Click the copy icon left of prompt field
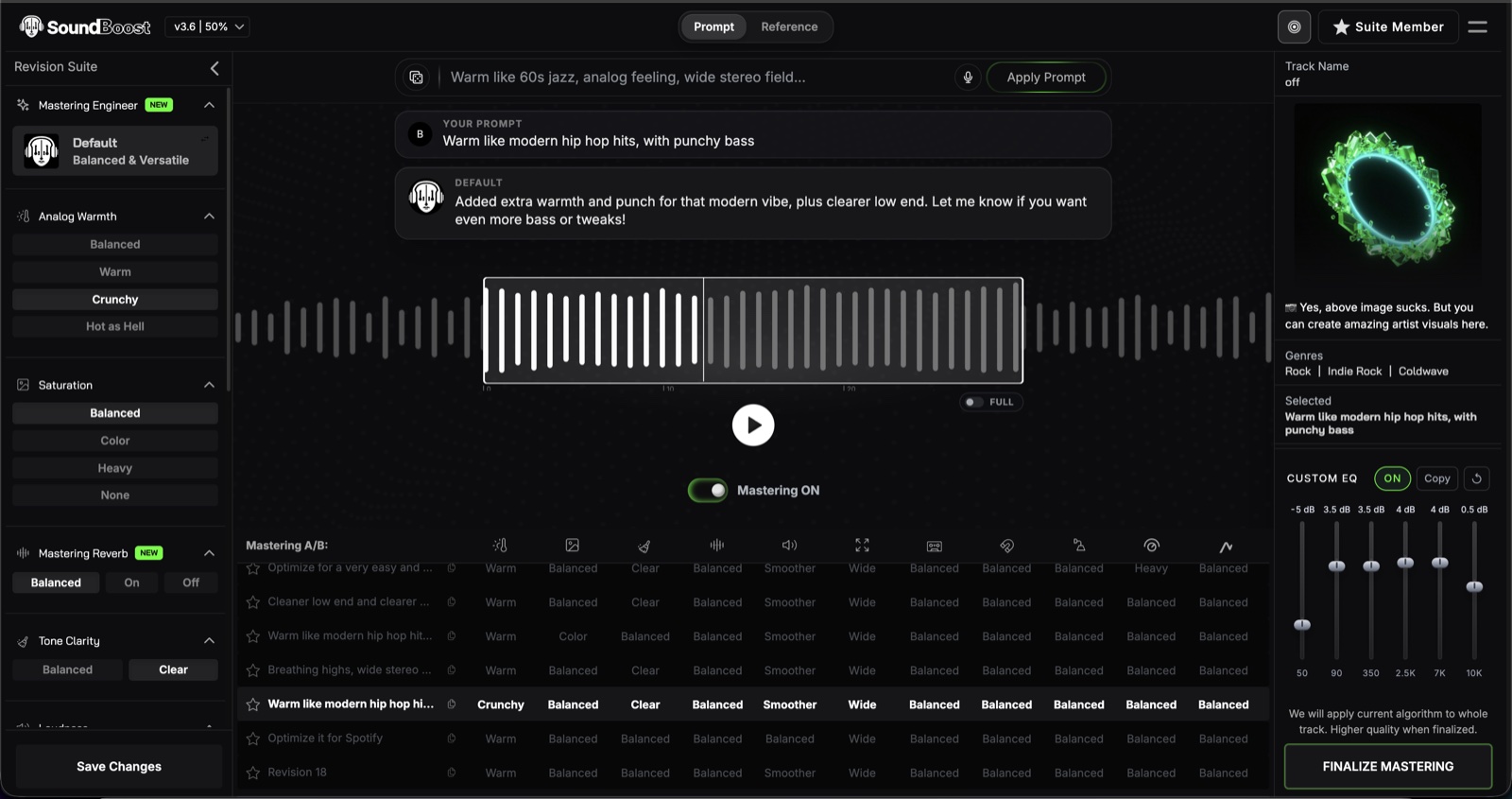Viewport: 1512px width, 799px height. coord(416,78)
